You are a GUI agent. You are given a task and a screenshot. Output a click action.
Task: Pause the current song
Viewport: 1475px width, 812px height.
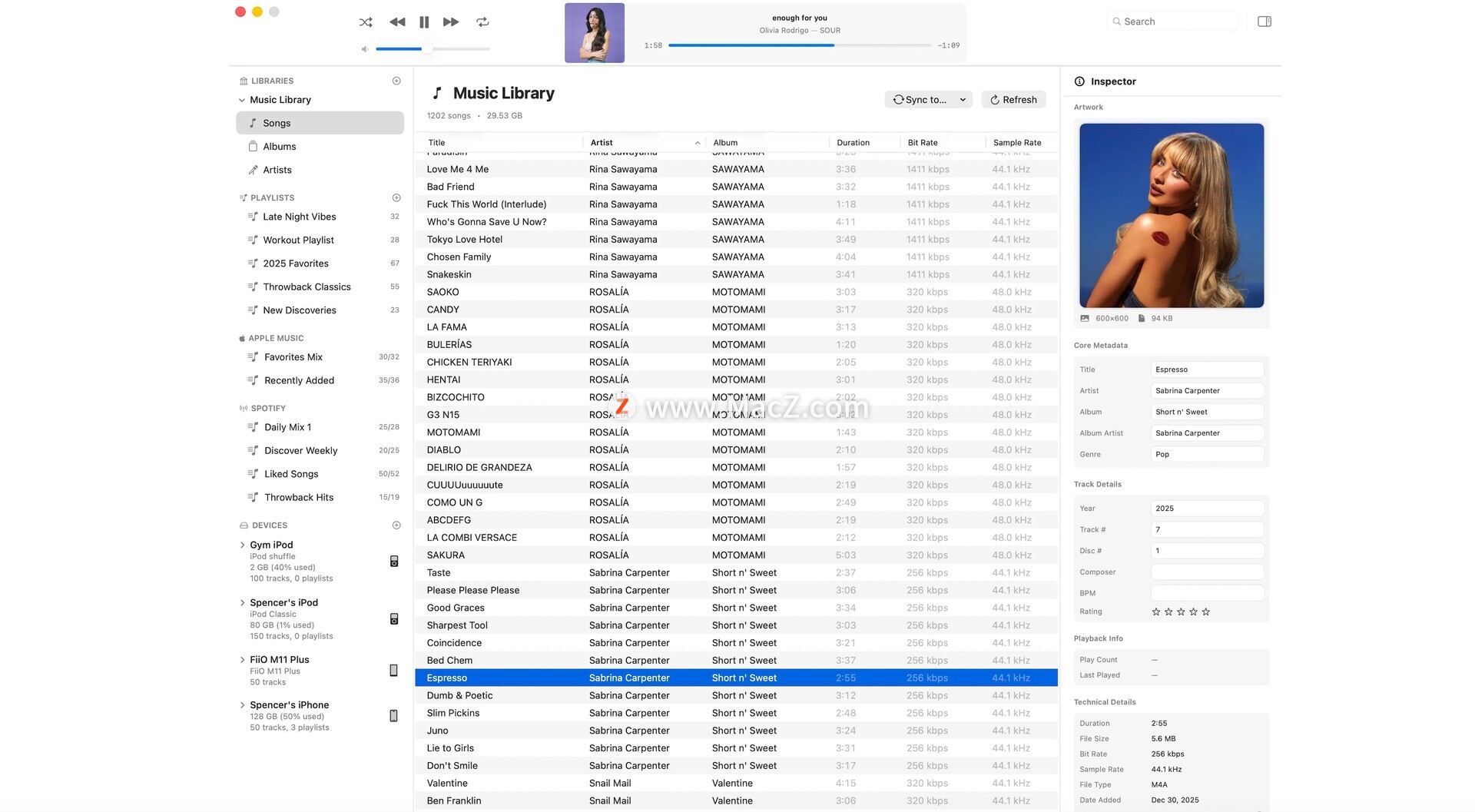(x=424, y=22)
